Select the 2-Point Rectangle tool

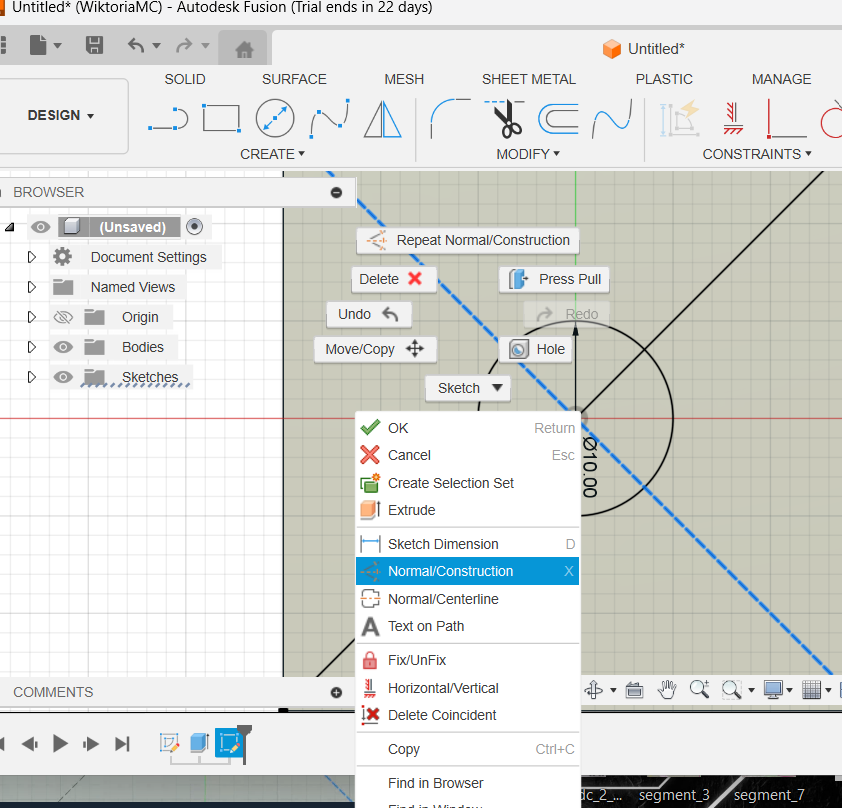pos(221,118)
